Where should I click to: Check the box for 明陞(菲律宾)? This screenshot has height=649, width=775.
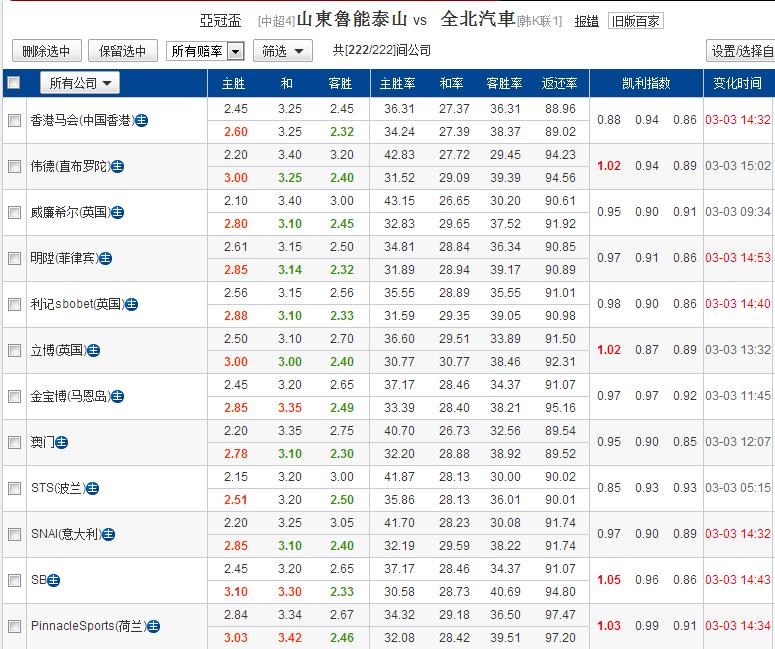tap(14, 259)
